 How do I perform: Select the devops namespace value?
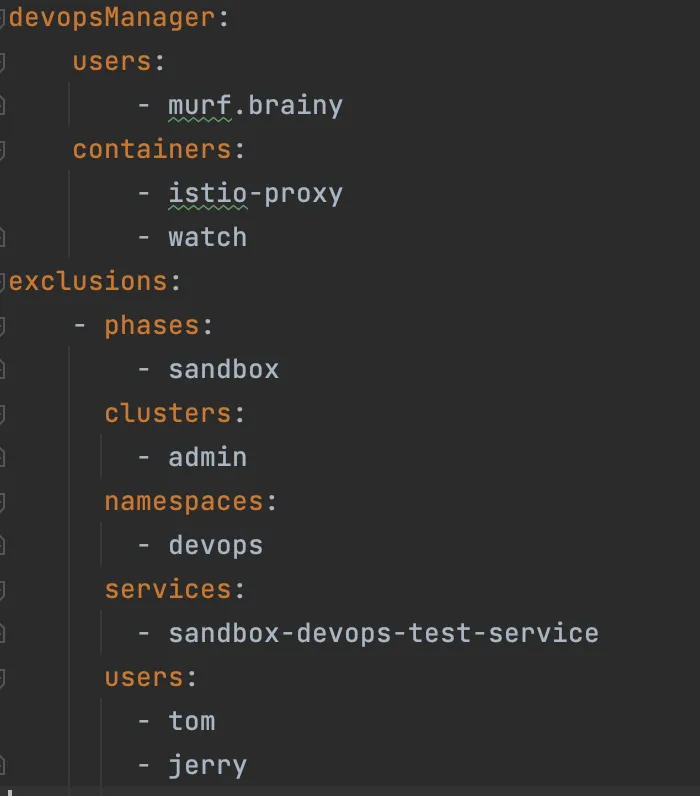(215, 546)
